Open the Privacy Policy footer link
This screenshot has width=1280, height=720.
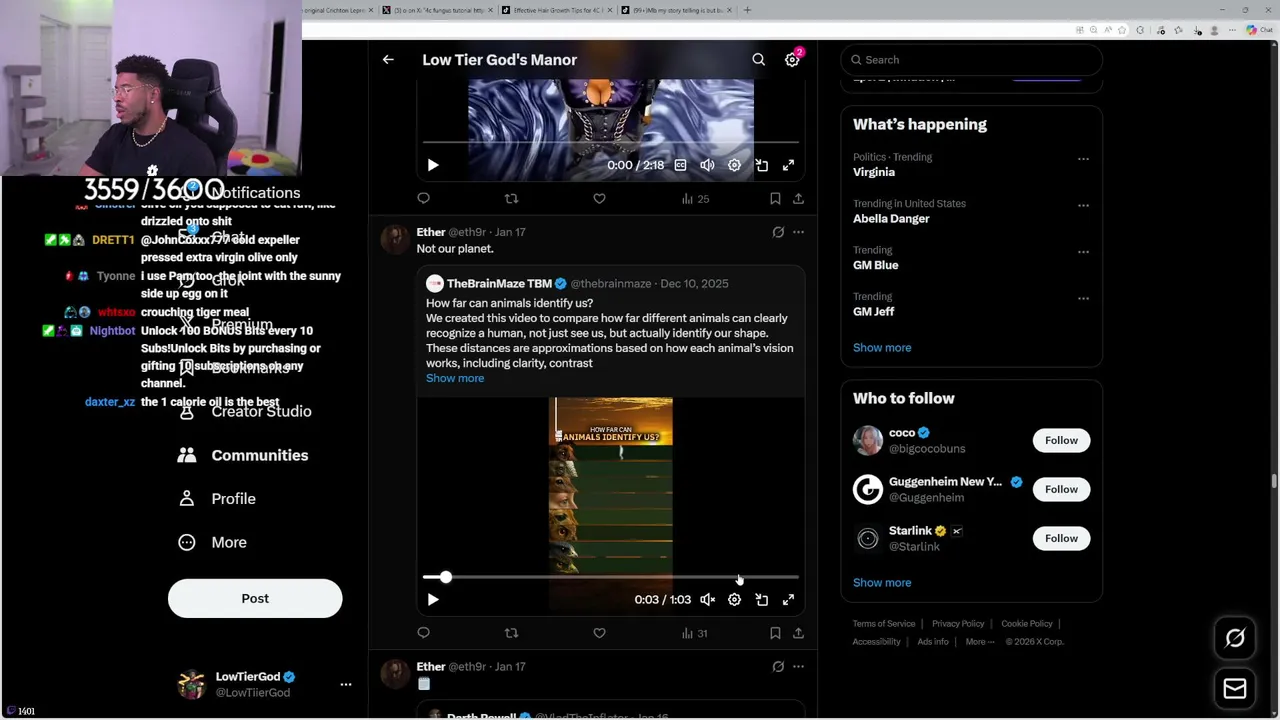point(958,624)
